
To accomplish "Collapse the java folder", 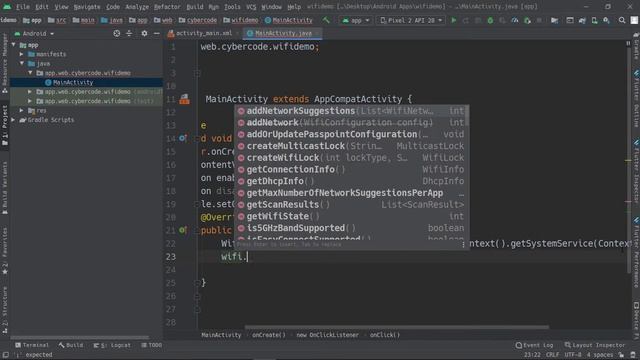I will [x=22, y=64].
